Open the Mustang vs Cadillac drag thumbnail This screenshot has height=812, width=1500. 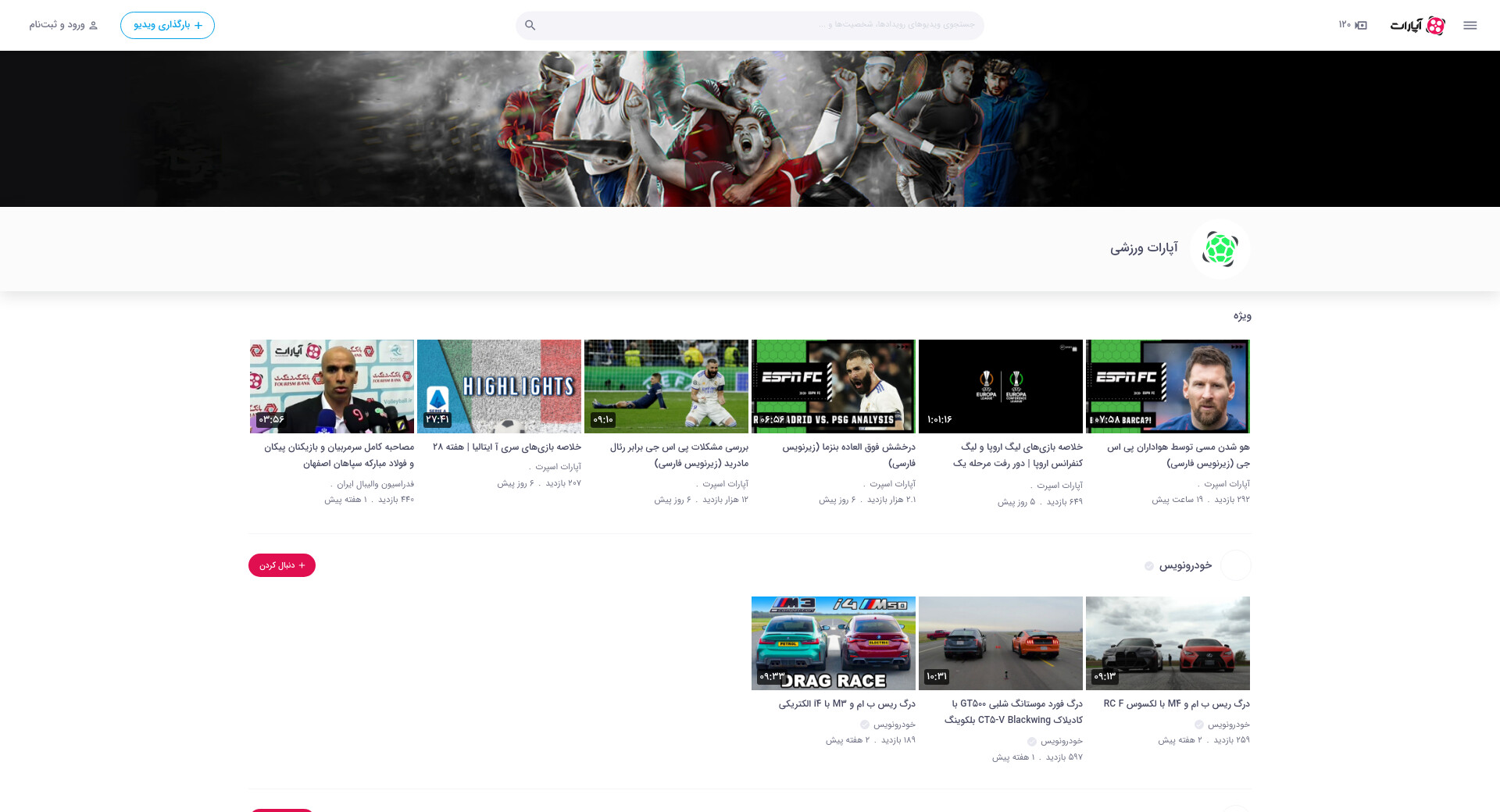[x=1001, y=643]
